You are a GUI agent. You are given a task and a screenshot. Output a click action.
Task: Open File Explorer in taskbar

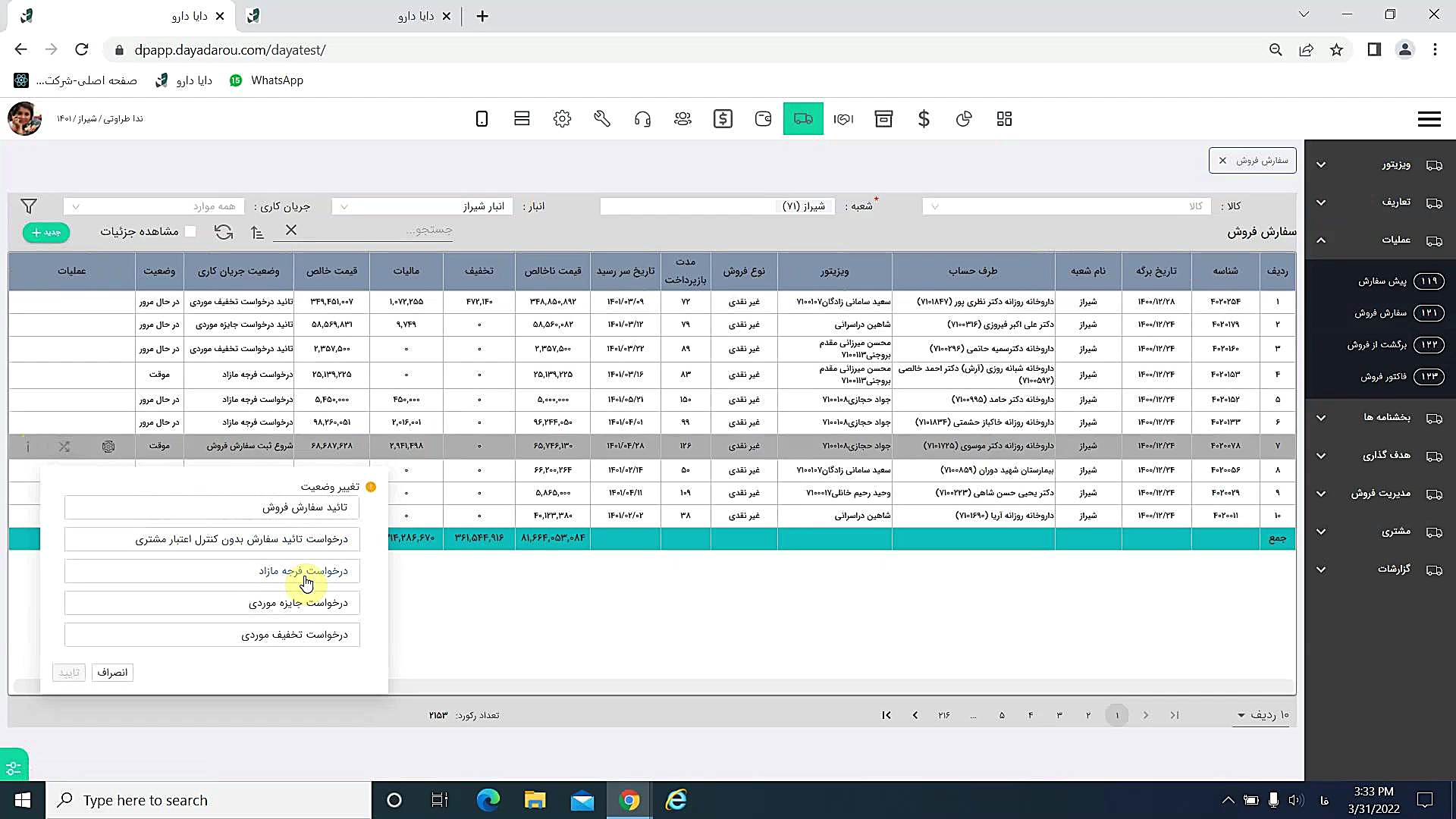535,800
